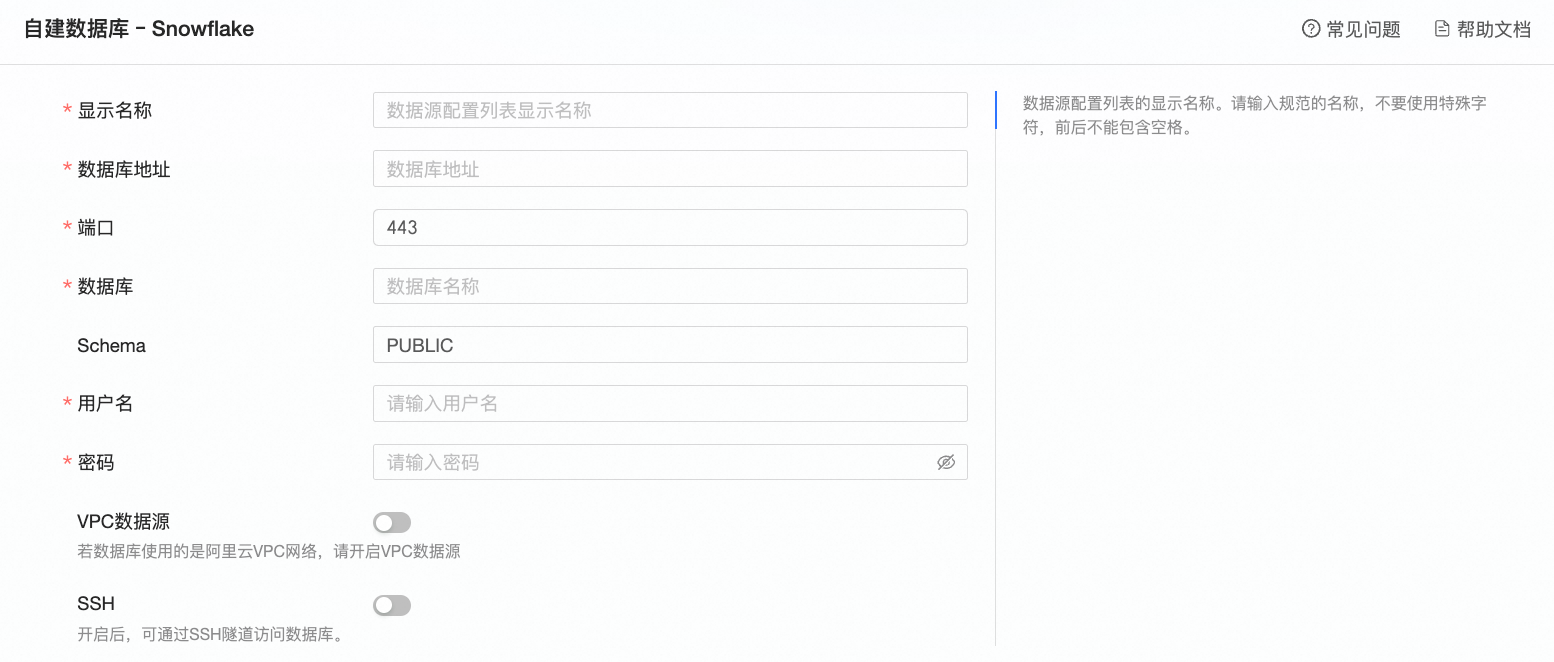The height and width of the screenshot is (662, 1554).
Task: Click the SSH label text
Action: (96, 604)
